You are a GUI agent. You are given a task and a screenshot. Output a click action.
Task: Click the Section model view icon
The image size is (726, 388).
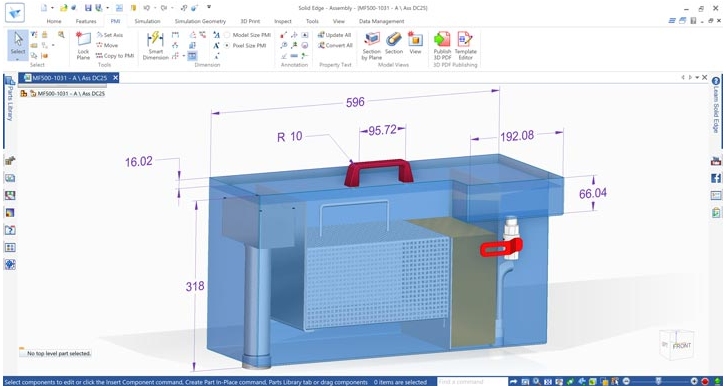[x=394, y=45]
